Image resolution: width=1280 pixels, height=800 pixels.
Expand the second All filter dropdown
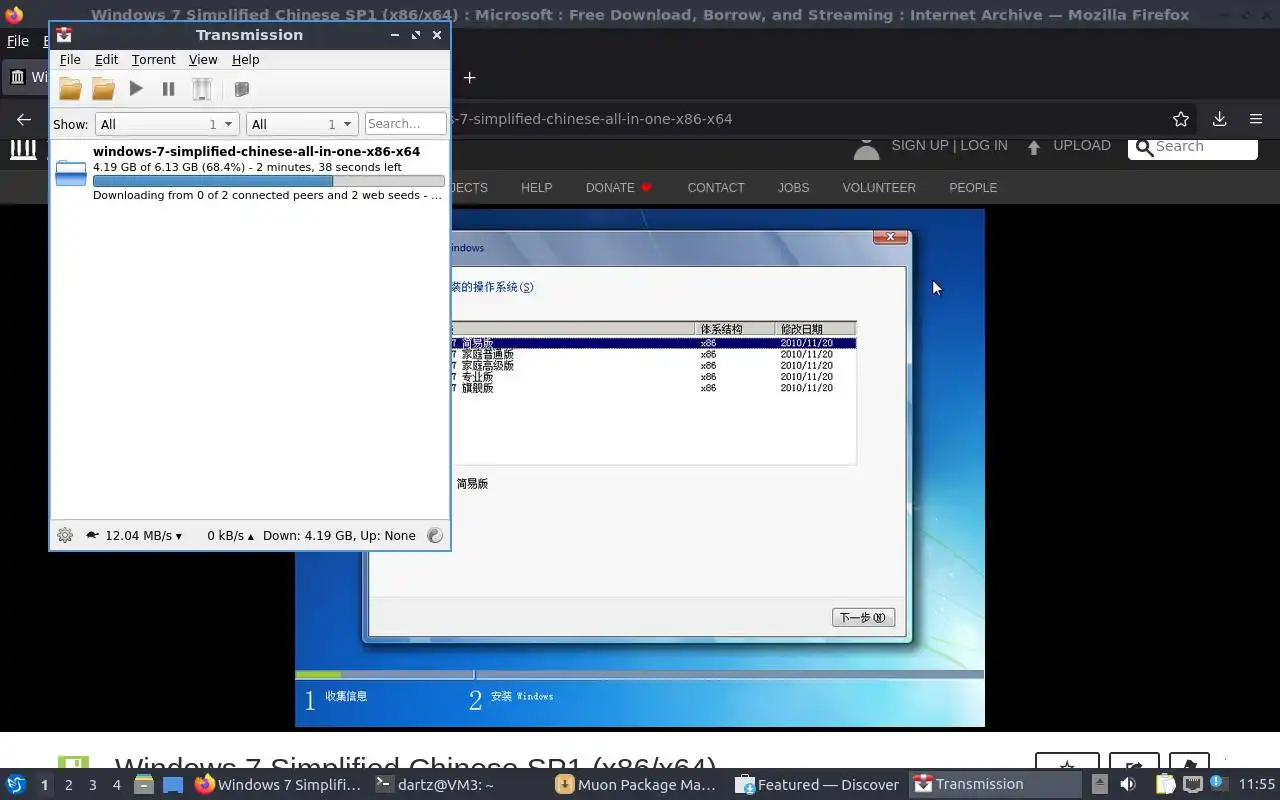tap(301, 124)
